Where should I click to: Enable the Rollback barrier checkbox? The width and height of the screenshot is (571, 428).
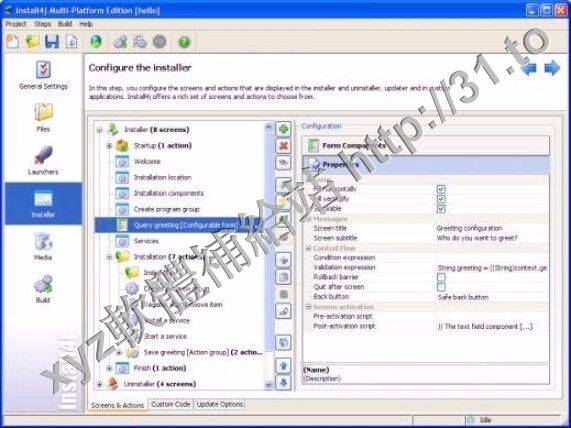[x=441, y=277]
